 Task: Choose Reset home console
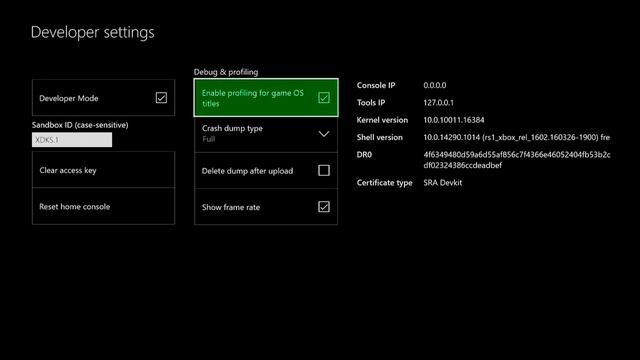pos(103,207)
